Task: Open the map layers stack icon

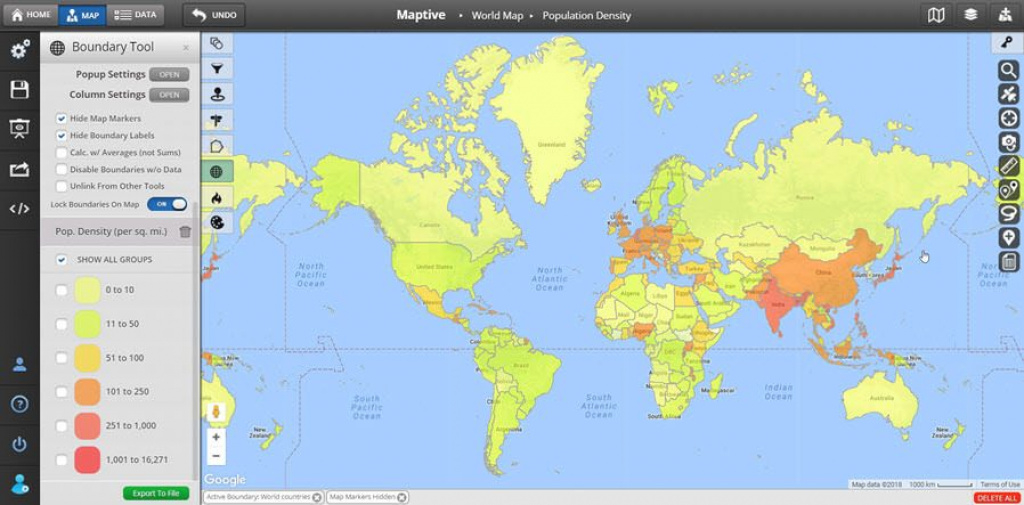Action: pyautogui.click(x=970, y=15)
